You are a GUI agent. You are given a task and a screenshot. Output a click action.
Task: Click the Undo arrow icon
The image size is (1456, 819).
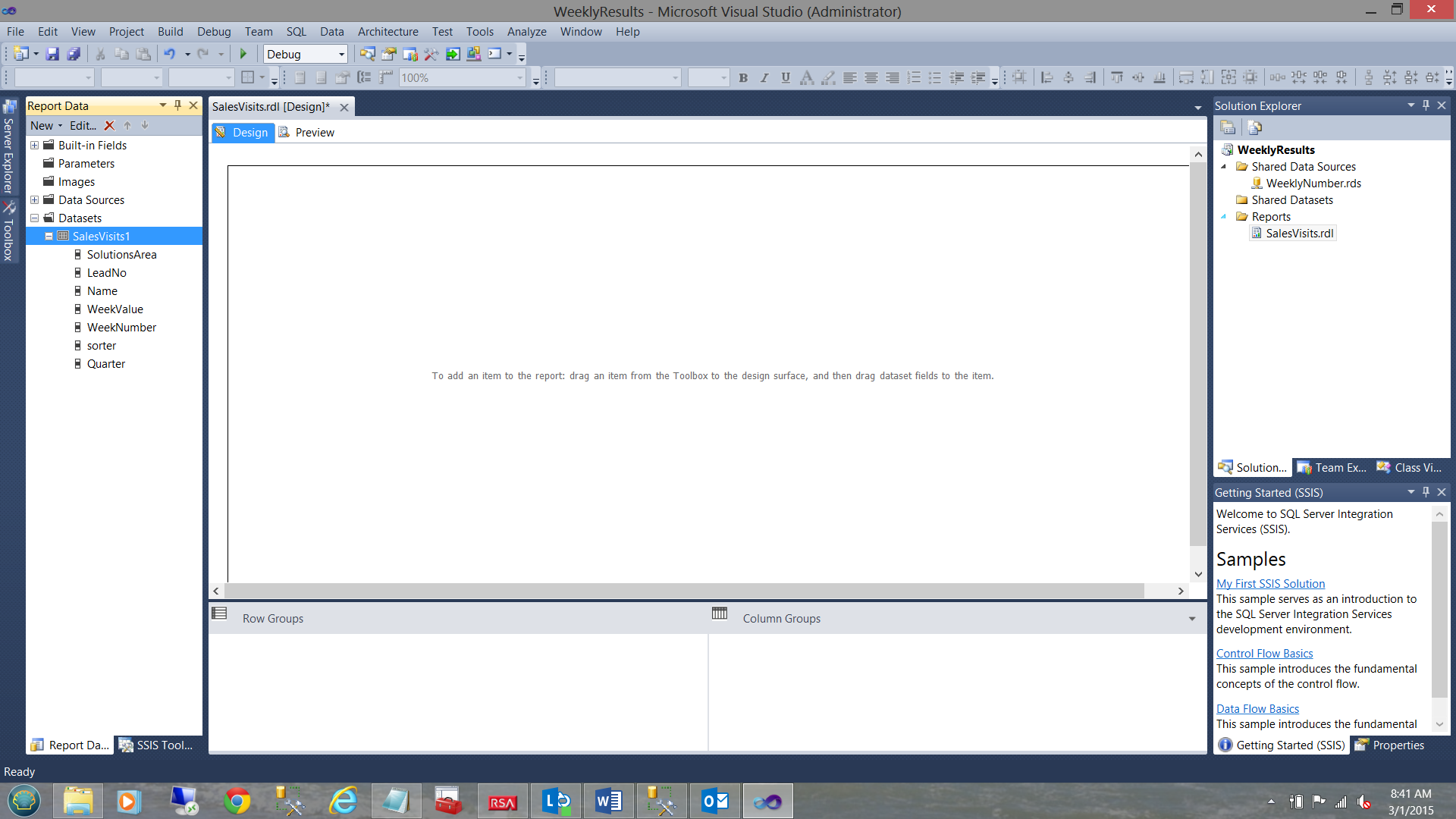(169, 54)
